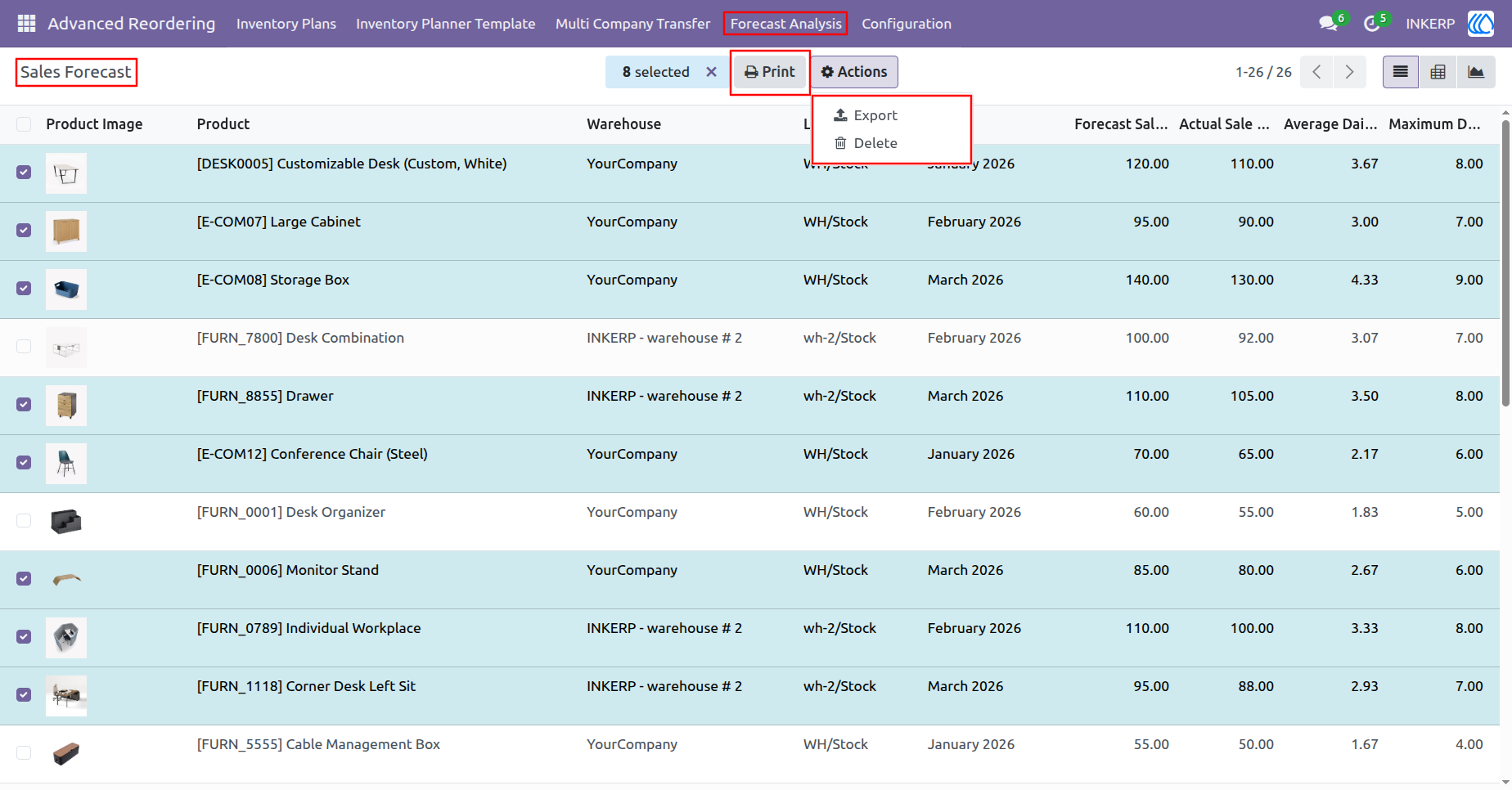Uncheck the Large Cabinet row checkbox

click(24, 231)
